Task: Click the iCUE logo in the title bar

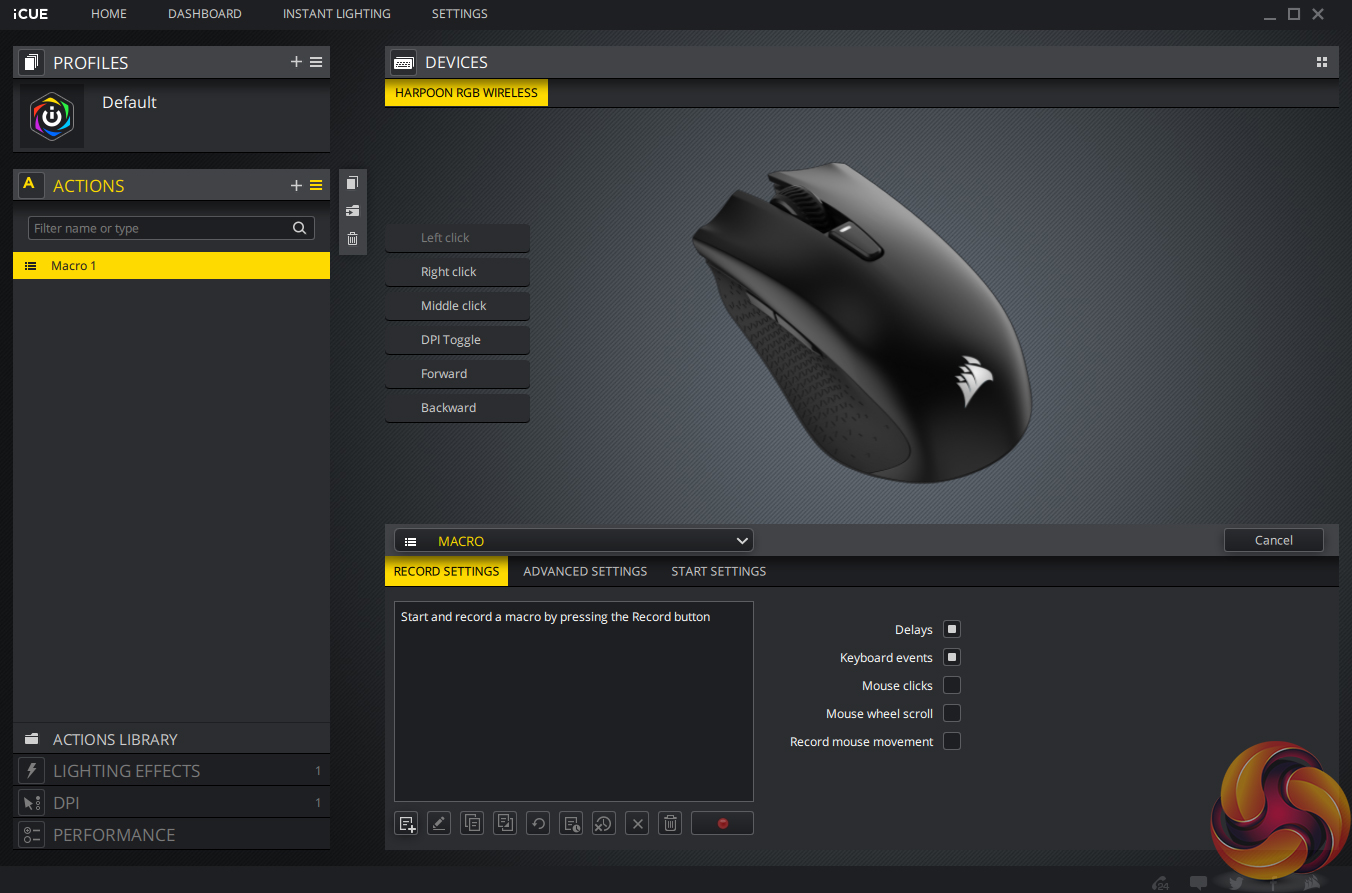Action: [x=30, y=14]
